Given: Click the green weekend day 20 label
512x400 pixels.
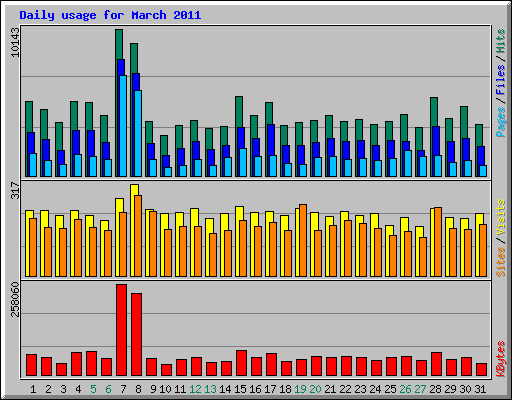Looking at the screenshot, I should [x=315, y=389].
